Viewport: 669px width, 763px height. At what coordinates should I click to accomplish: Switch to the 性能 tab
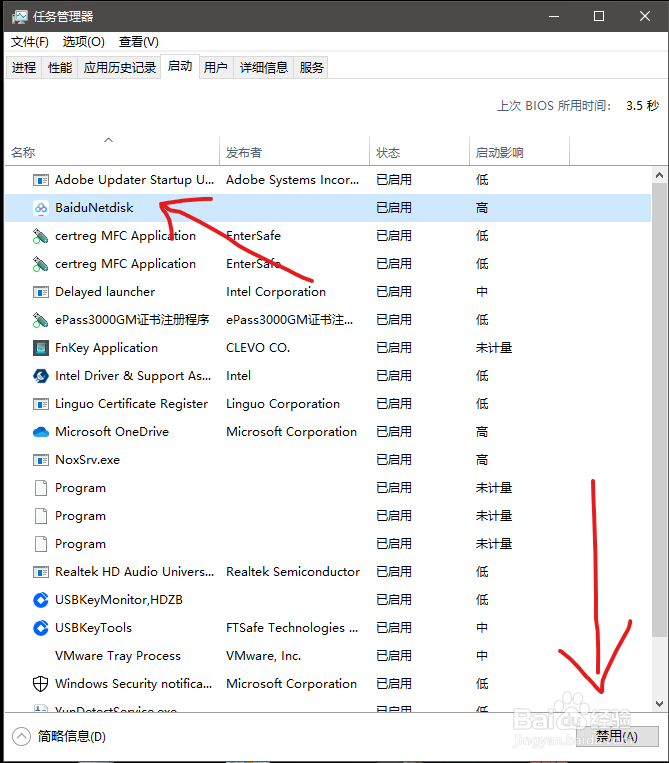(60, 67)
